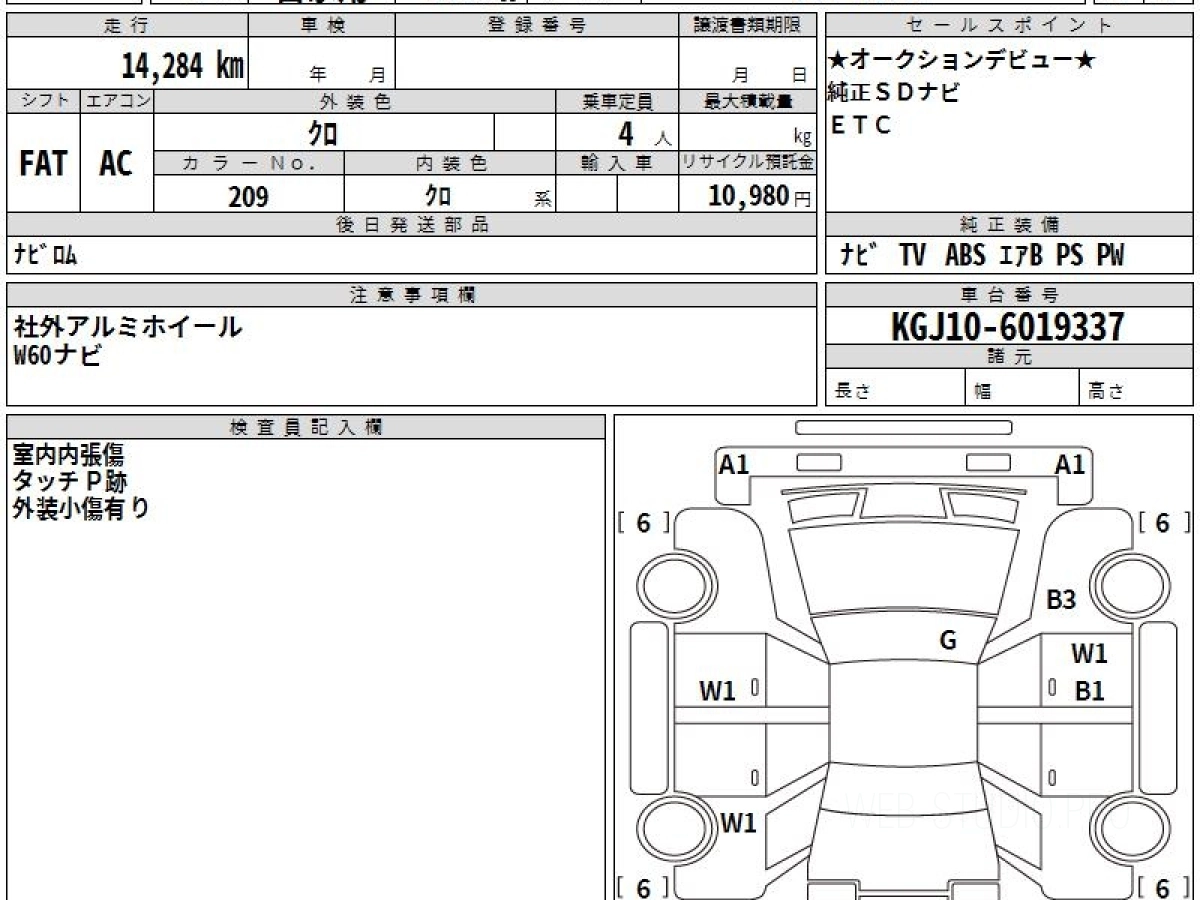Image resolution: width=1200 pixels, height=900 pixels.
Task: Select the AC air conditioner value
Action: pos(116,163)
